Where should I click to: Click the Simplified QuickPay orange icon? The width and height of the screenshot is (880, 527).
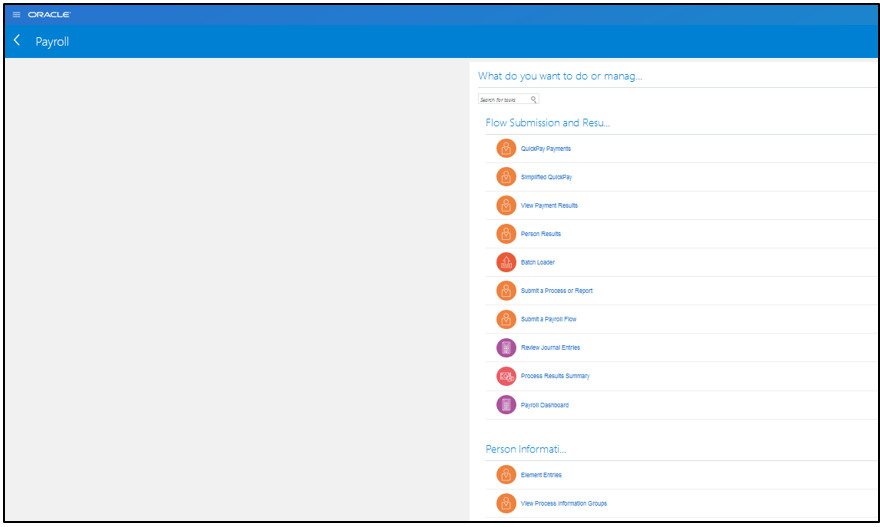pos(506,177)
